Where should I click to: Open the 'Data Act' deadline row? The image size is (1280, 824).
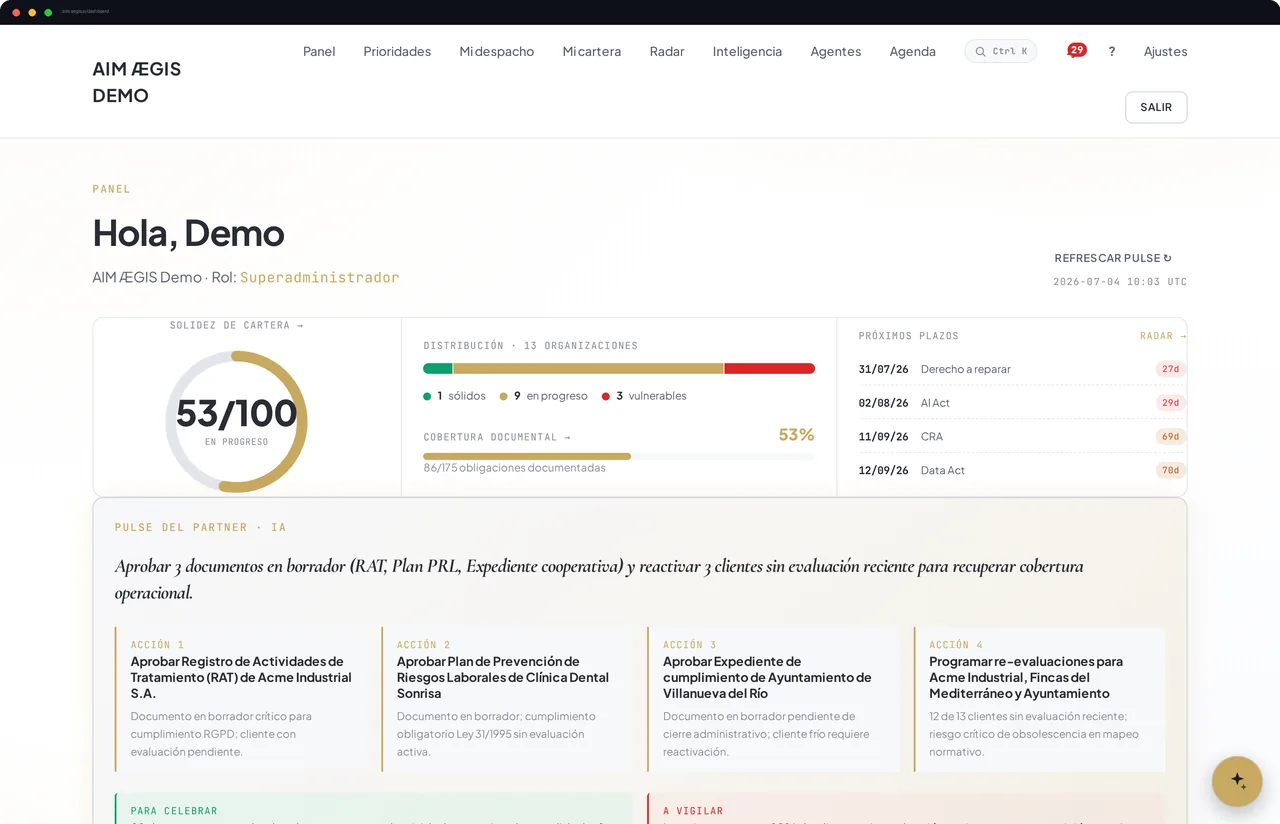click(x=1022, y=470)
